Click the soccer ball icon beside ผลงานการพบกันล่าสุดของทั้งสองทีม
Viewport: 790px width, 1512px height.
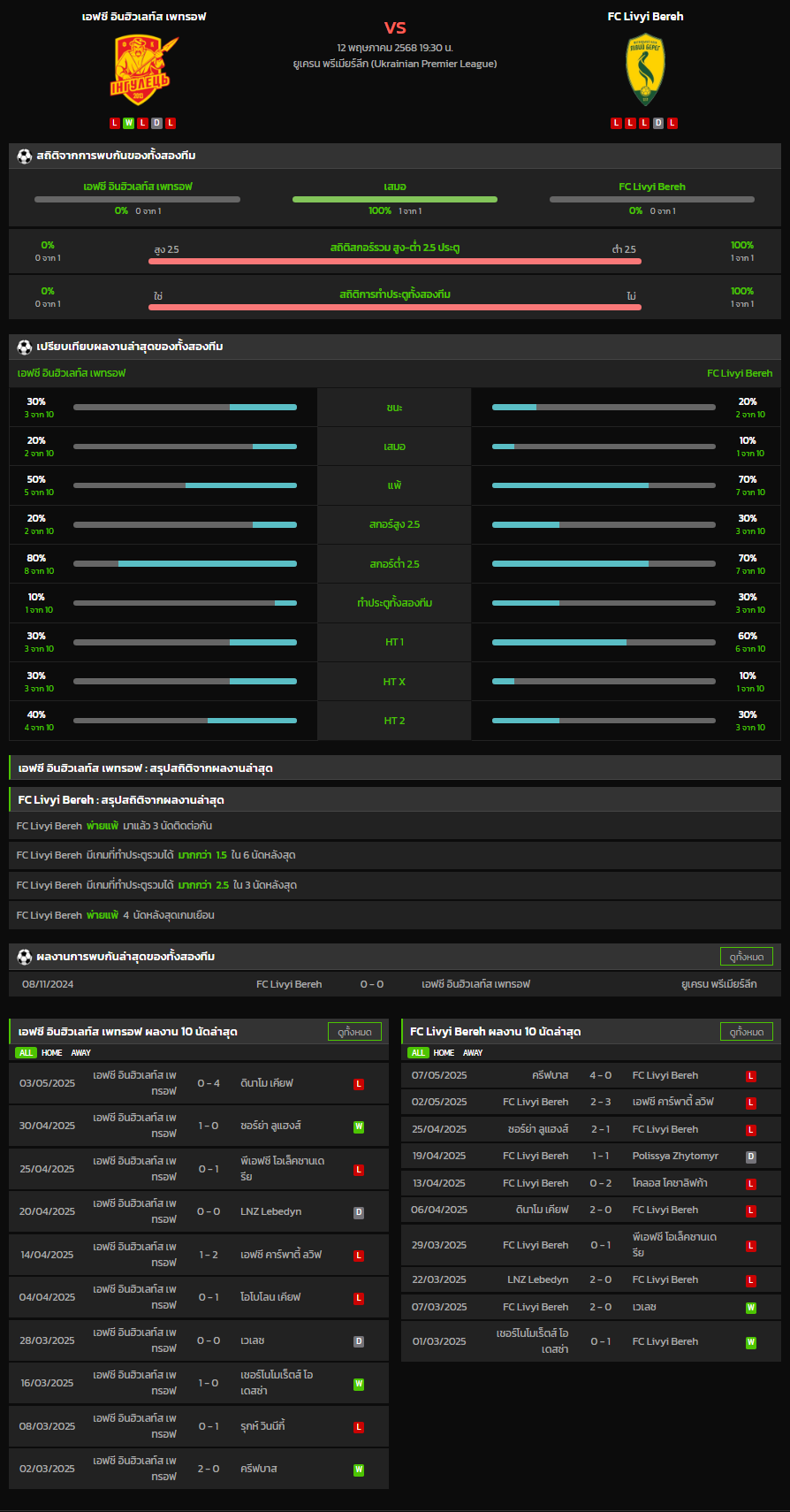(25, 957)
